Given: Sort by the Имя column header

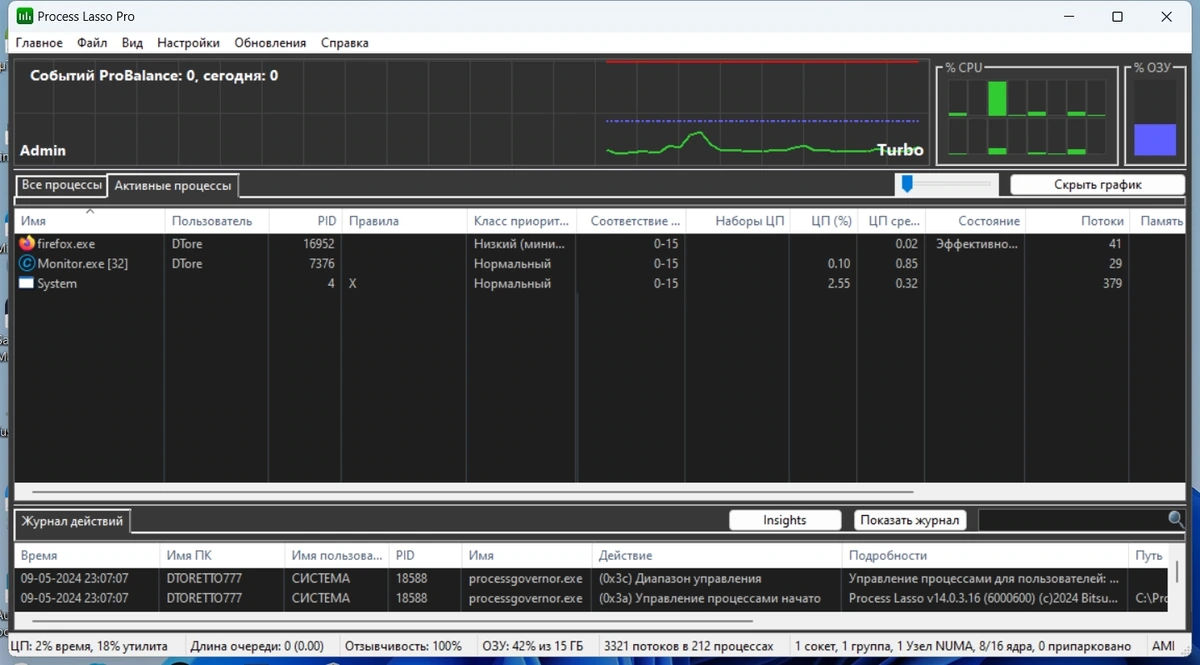Looking at the screenshot, I should click(x=90, y=221).
